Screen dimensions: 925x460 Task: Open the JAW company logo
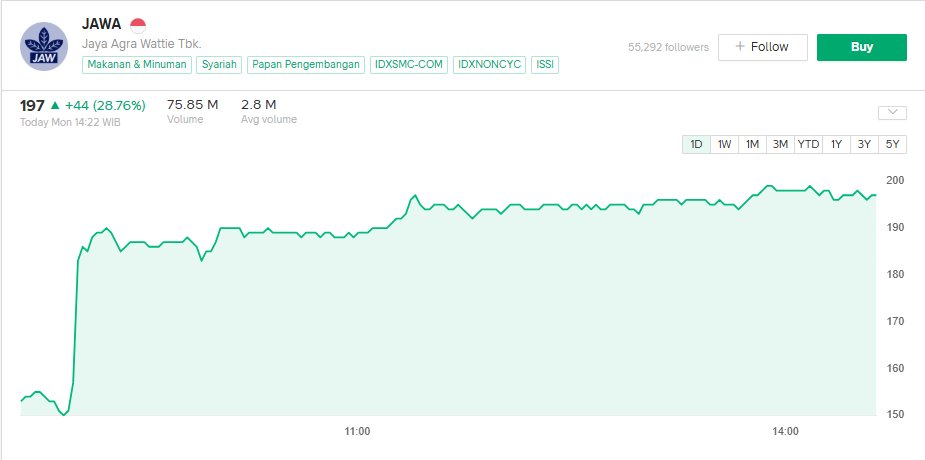(x=44, y=47)
